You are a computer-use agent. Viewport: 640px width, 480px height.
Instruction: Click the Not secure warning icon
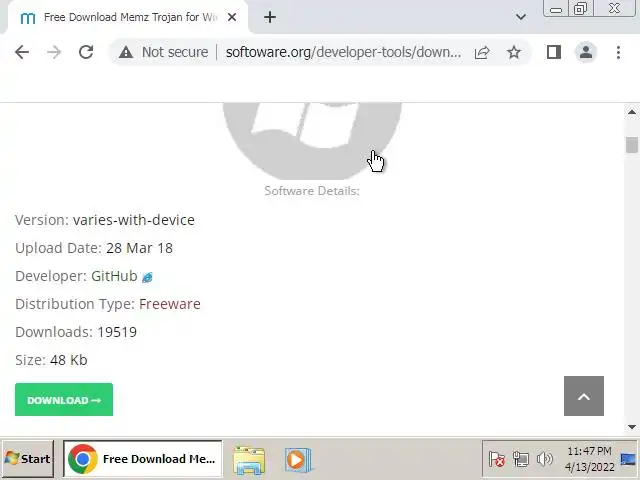(126, 52)
